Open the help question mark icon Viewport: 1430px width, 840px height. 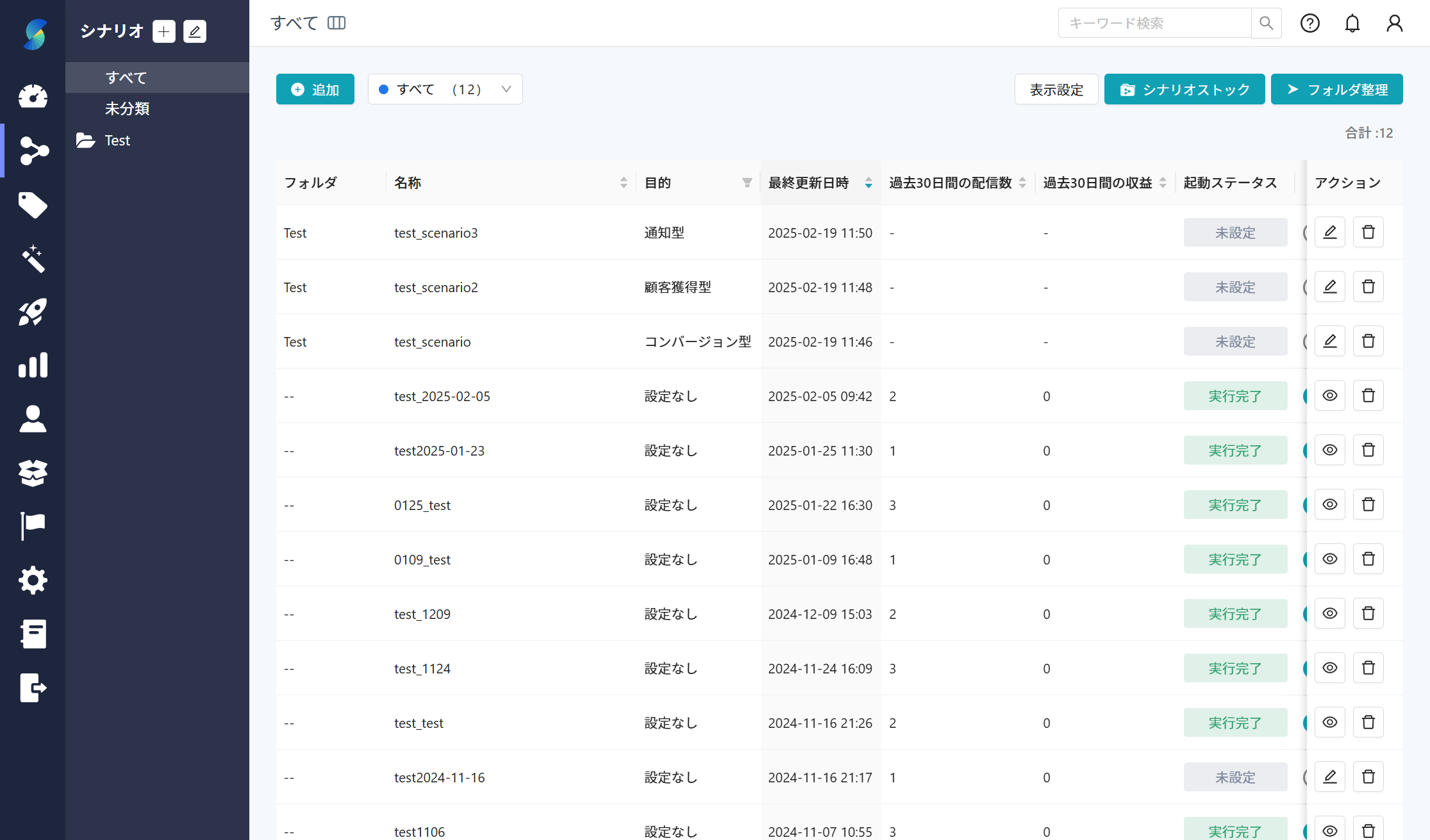[x=1309, y=24]
